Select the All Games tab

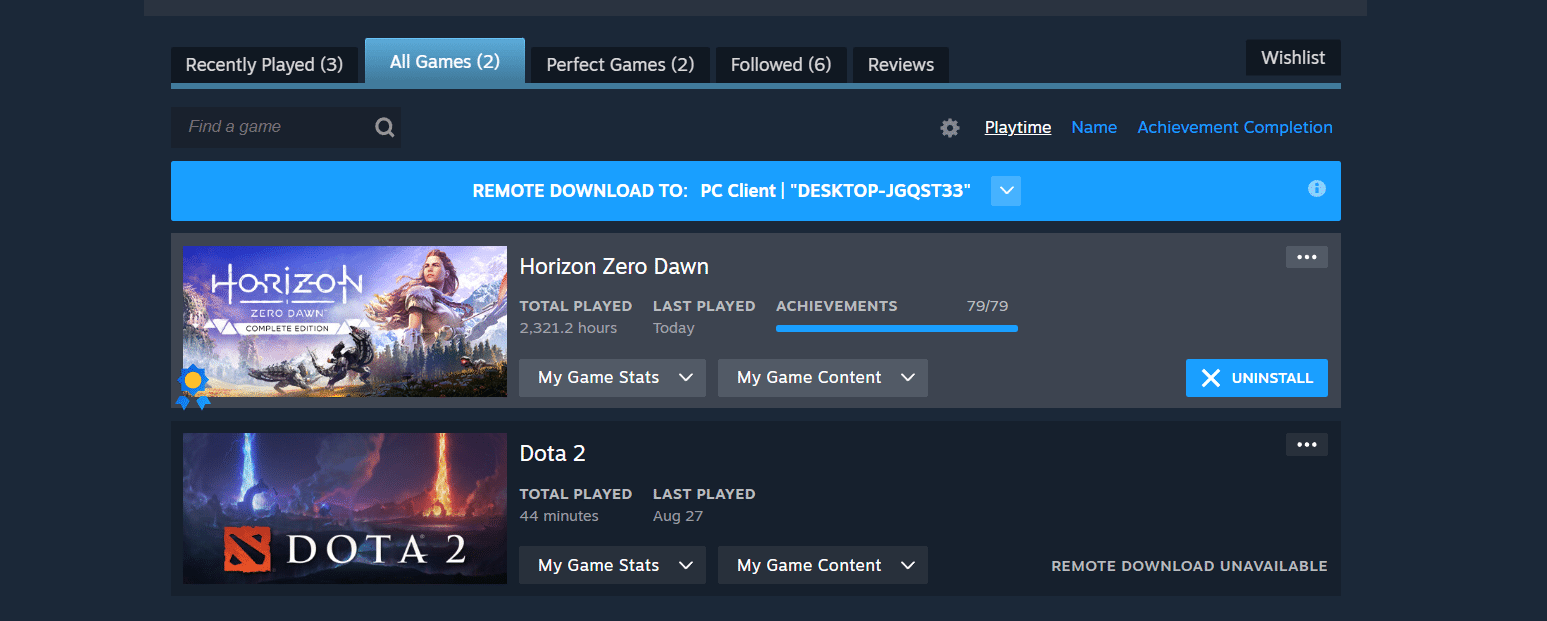tap(445, 61)
